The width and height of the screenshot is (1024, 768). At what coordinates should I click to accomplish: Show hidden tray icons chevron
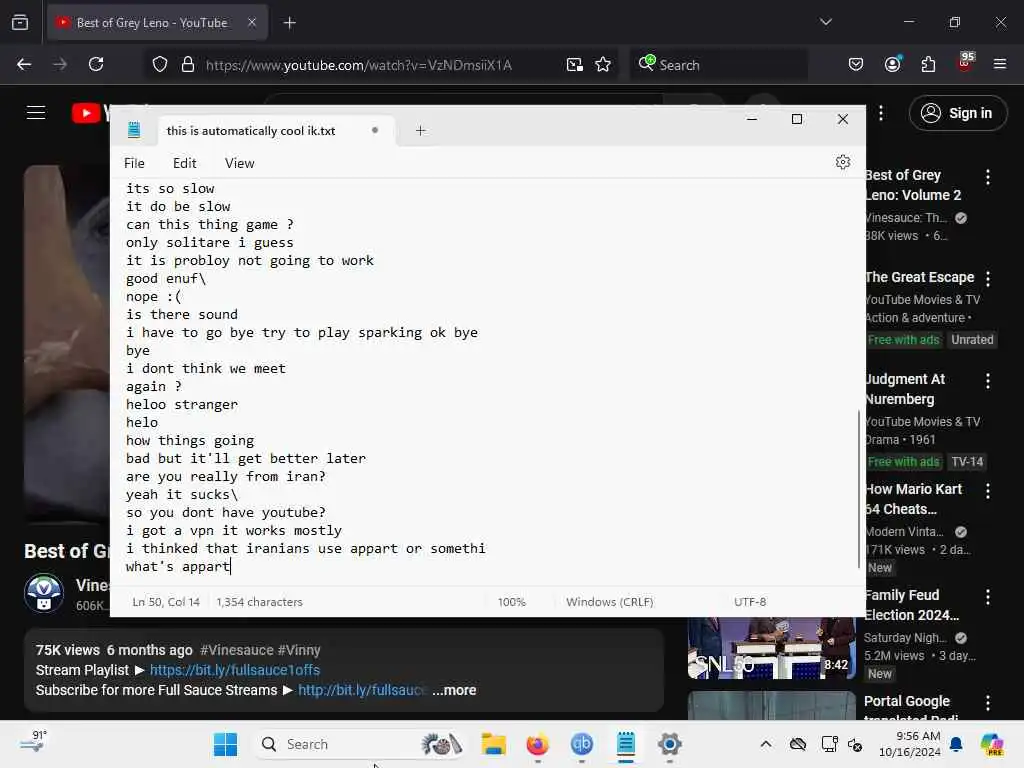(765, 744)
